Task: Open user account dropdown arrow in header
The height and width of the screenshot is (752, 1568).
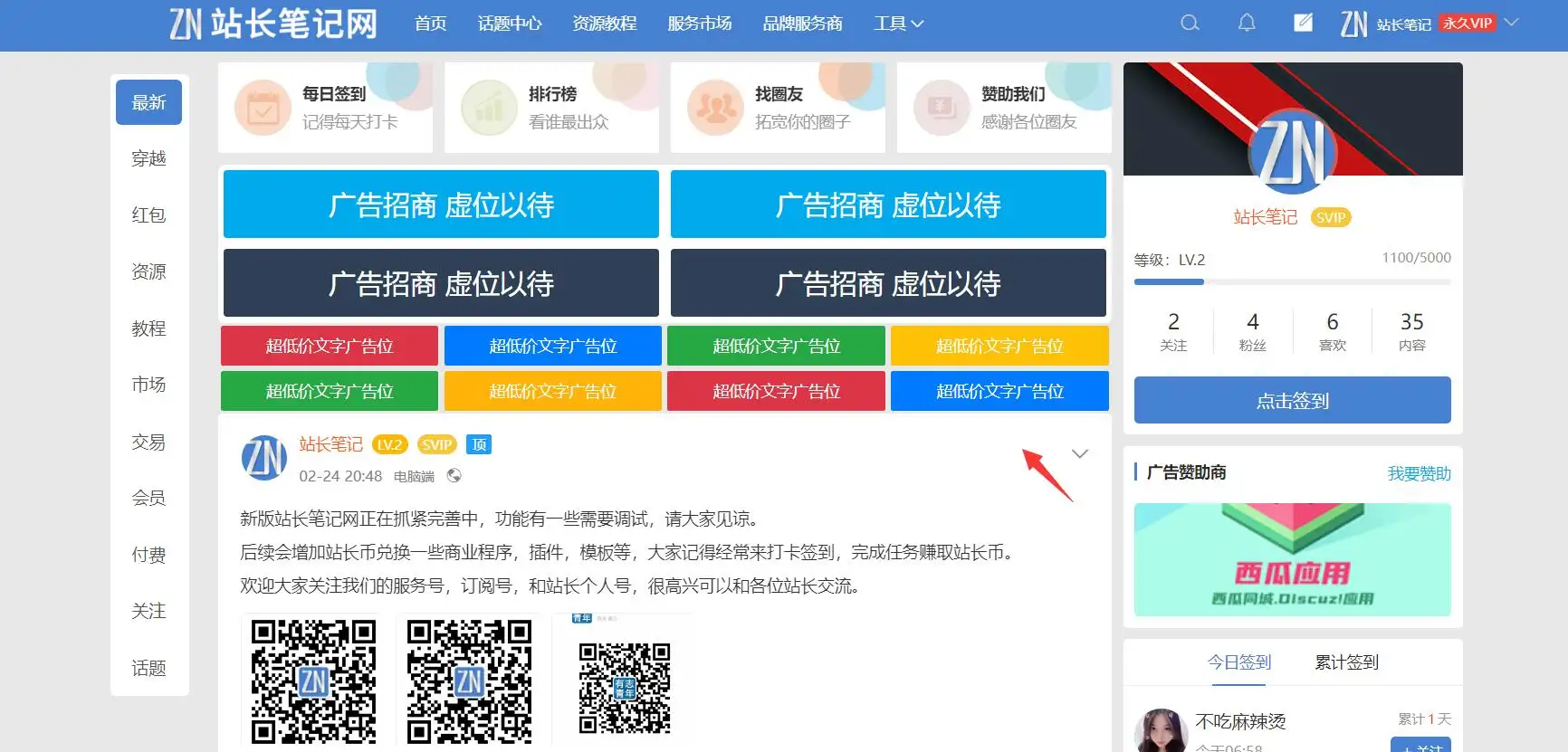Action: [x=1511, y=23]
